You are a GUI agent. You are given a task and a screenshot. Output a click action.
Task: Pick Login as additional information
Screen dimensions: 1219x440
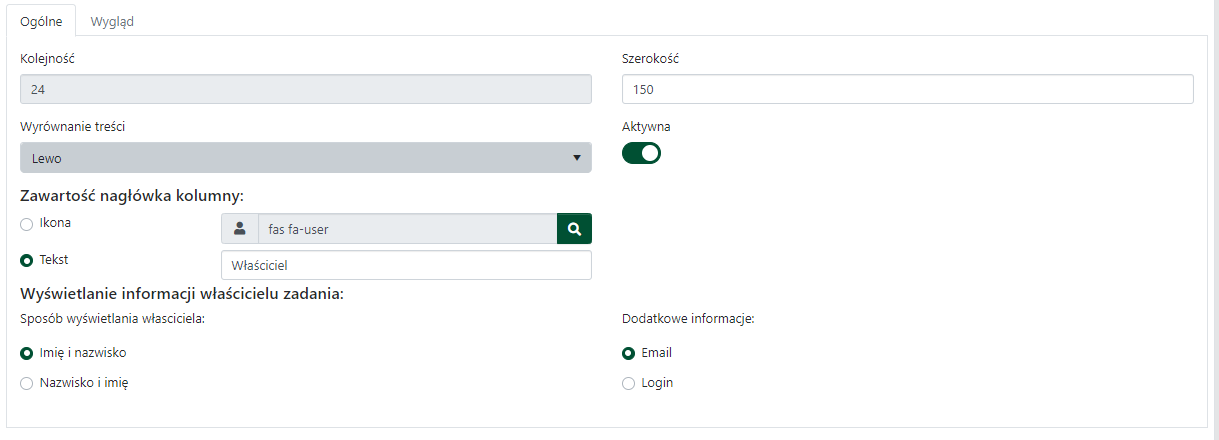(x=629, y=383)
